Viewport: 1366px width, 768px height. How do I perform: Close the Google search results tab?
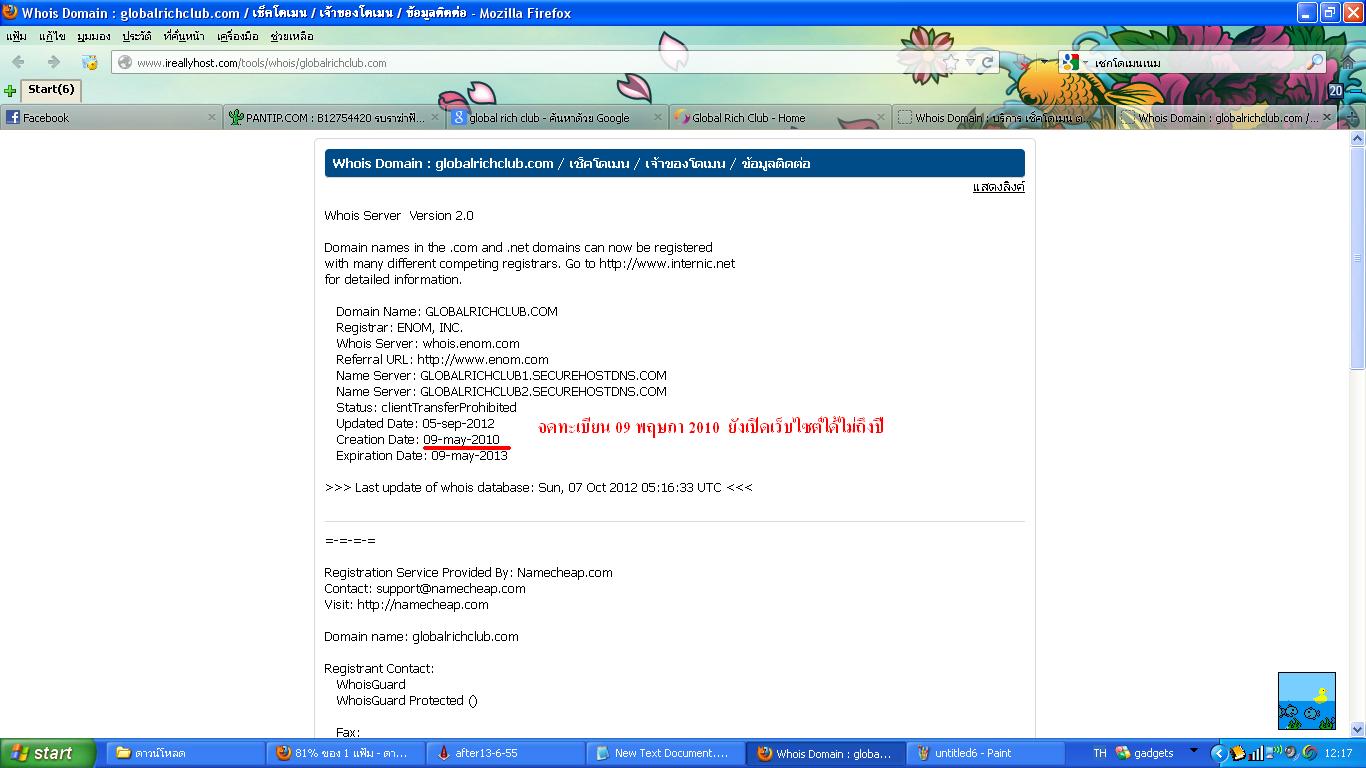pos(657,117)
